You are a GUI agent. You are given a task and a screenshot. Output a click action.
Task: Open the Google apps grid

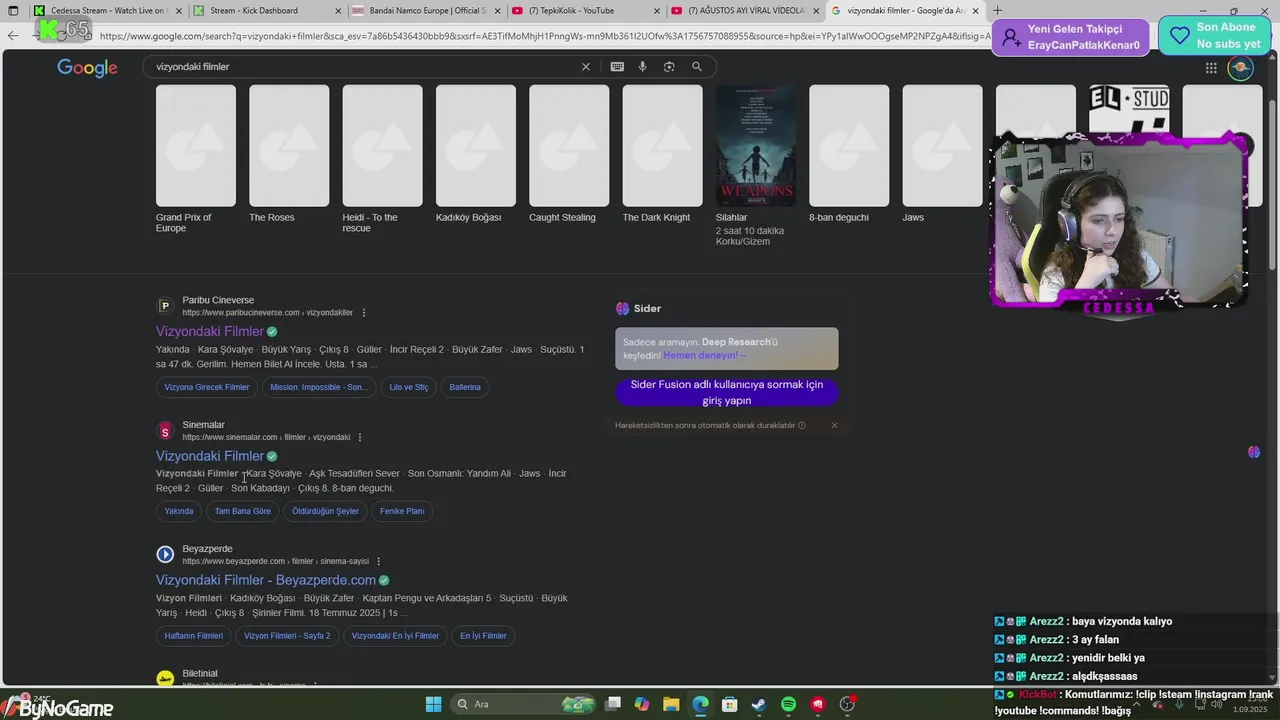coord(1211,68)
